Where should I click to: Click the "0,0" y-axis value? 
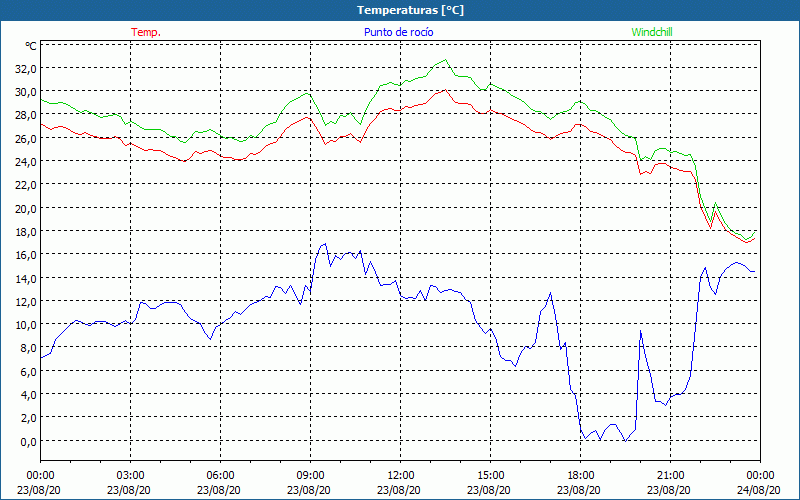[x=29, y=441]
